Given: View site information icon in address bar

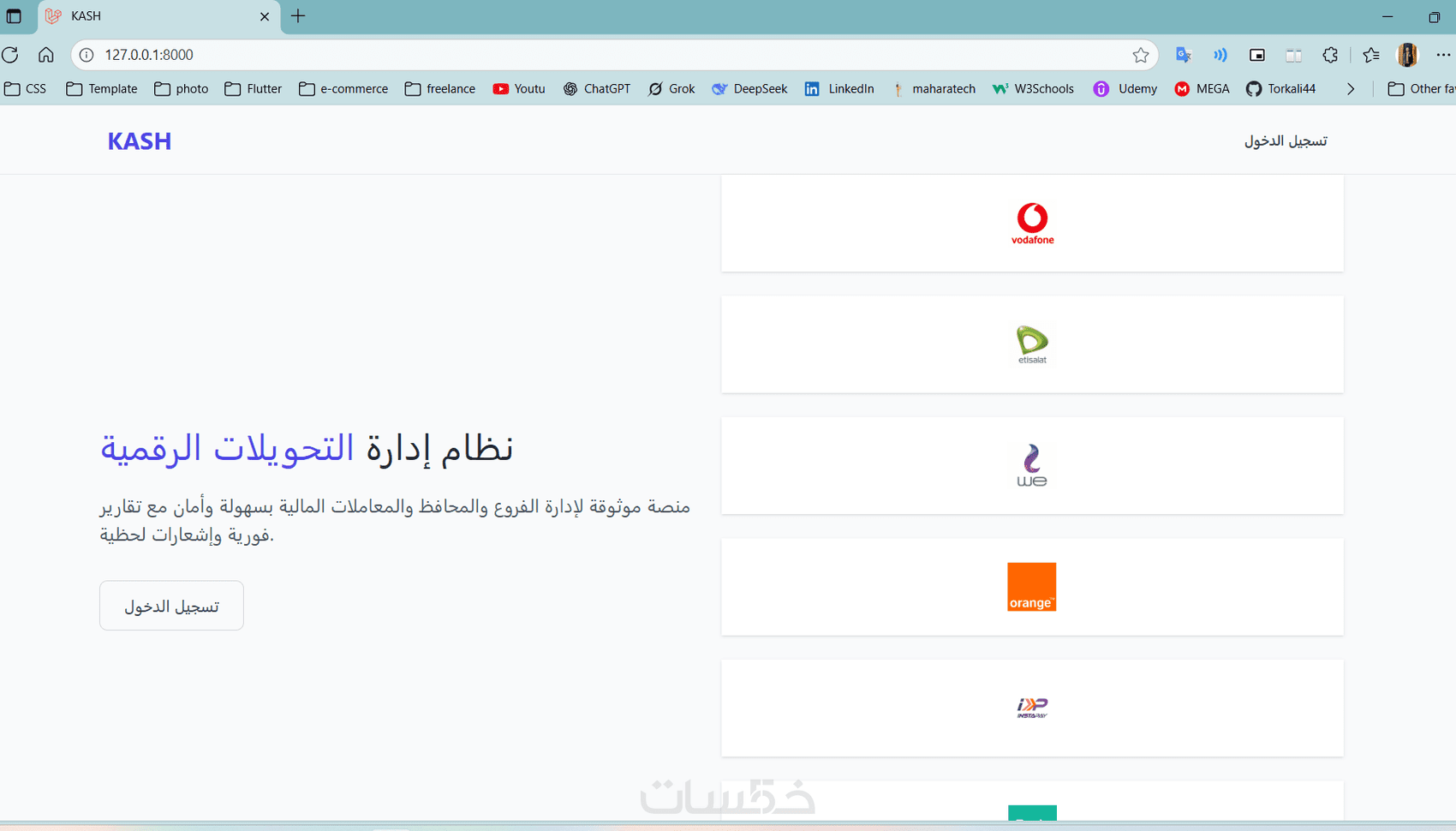Looking at the screenshot, I should tap(87, 55).
